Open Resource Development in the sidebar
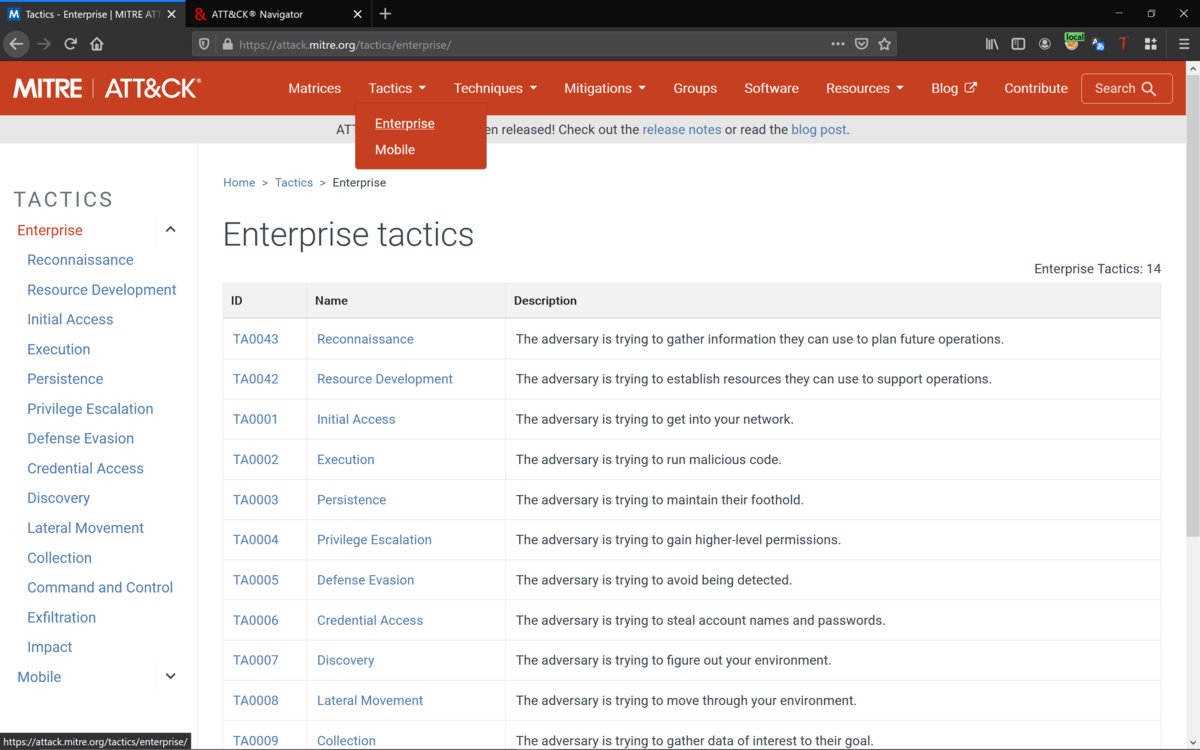This screenshot has width=1200, height=750. pos(102,290)
